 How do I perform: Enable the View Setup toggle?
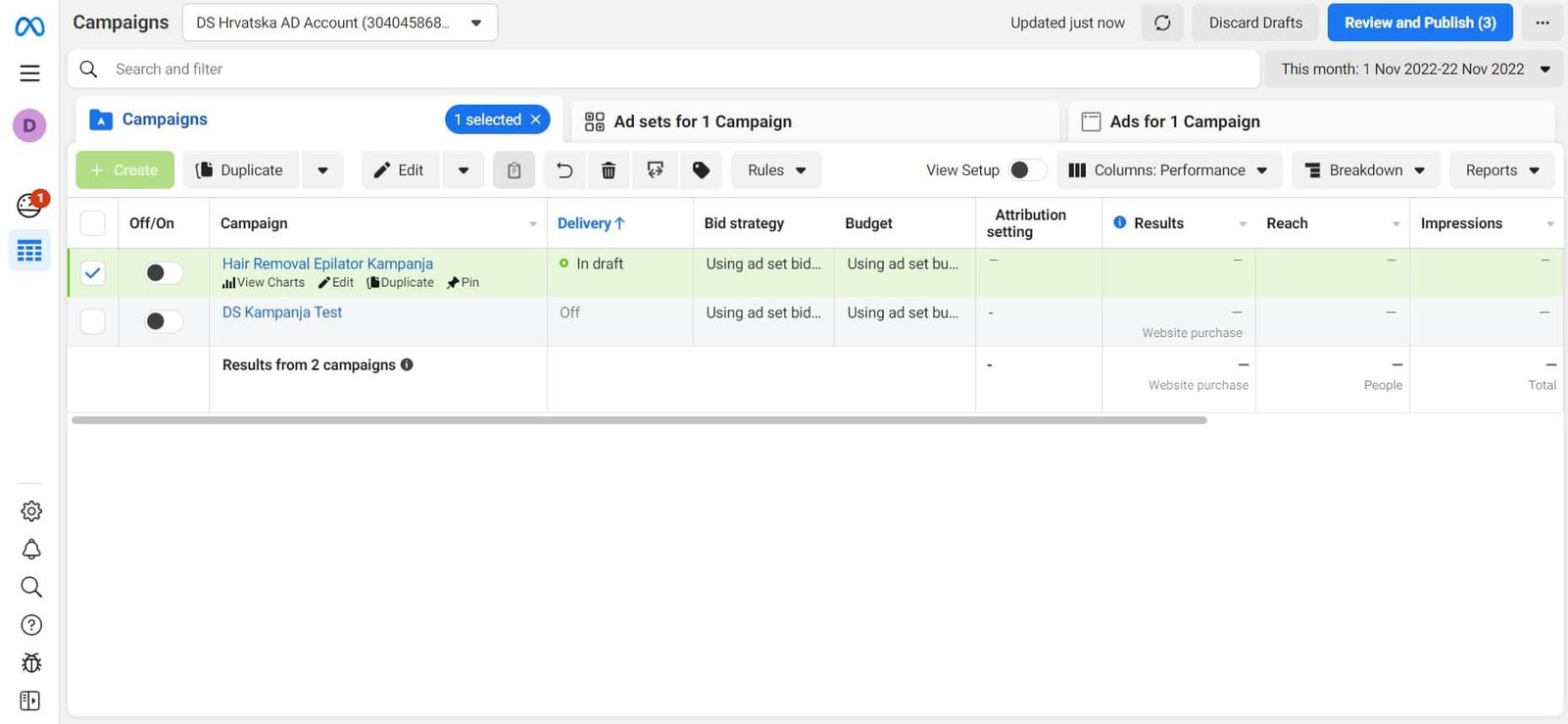click(1028, 170)
